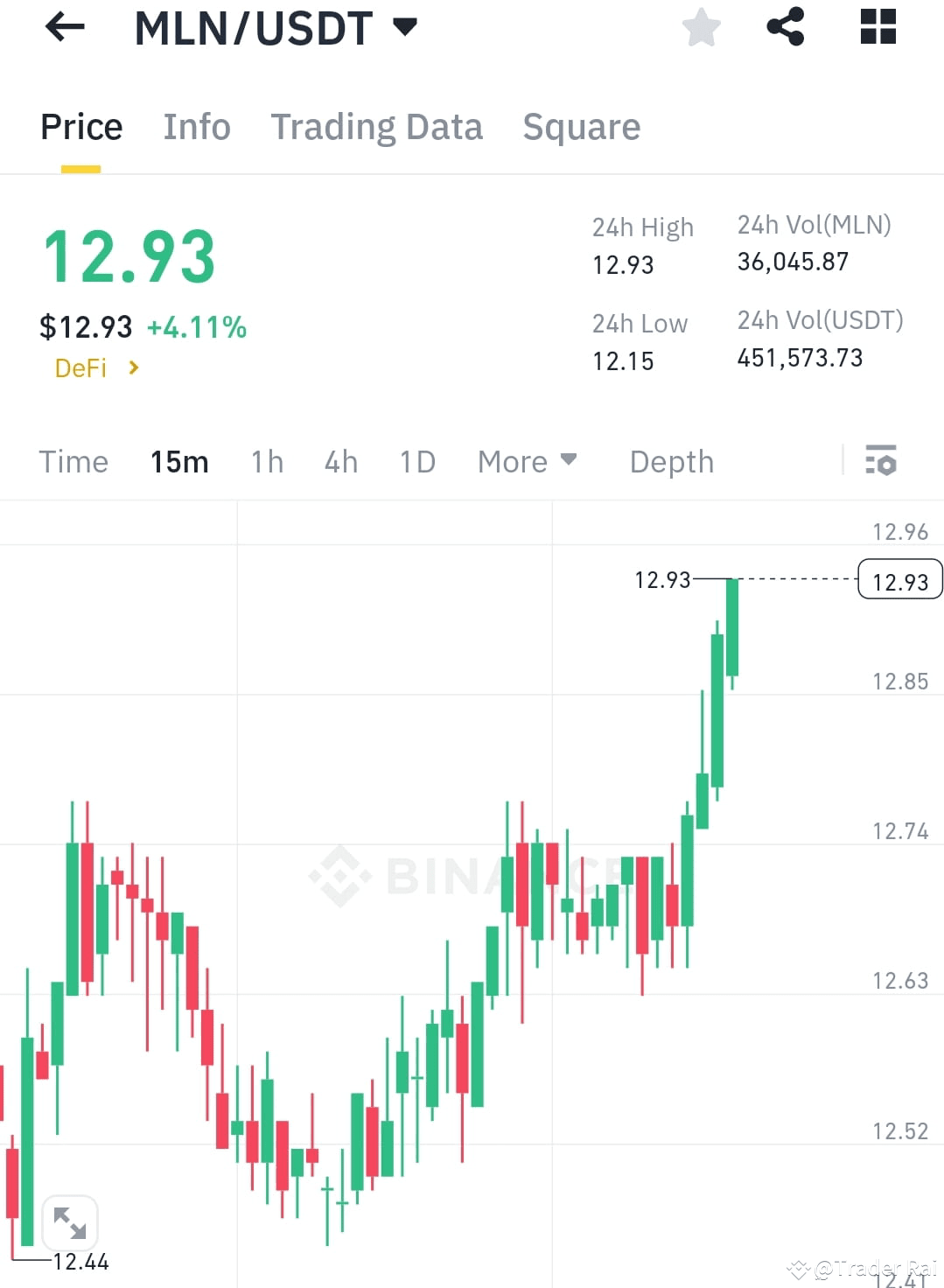Tap the DeFi link below the price
This screenshot has width=944, height=1288.
(80, 367)
